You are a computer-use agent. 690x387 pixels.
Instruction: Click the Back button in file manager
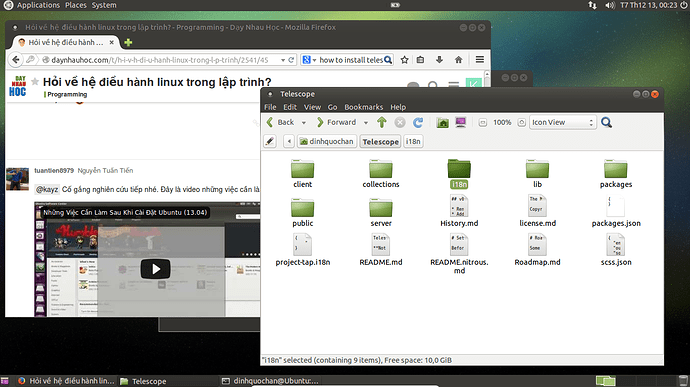click(281, 122)
